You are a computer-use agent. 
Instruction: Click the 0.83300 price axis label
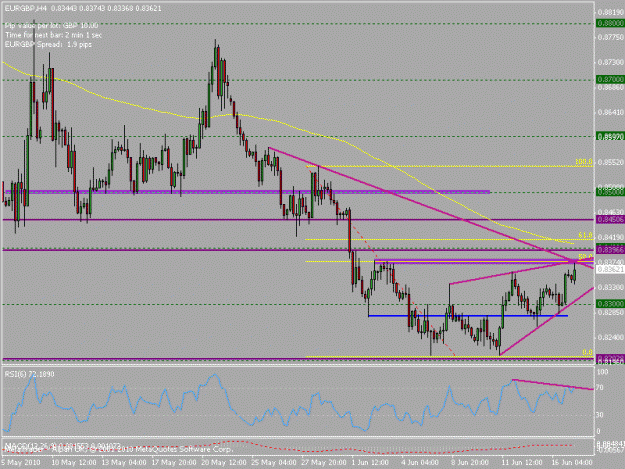[610, 287]
